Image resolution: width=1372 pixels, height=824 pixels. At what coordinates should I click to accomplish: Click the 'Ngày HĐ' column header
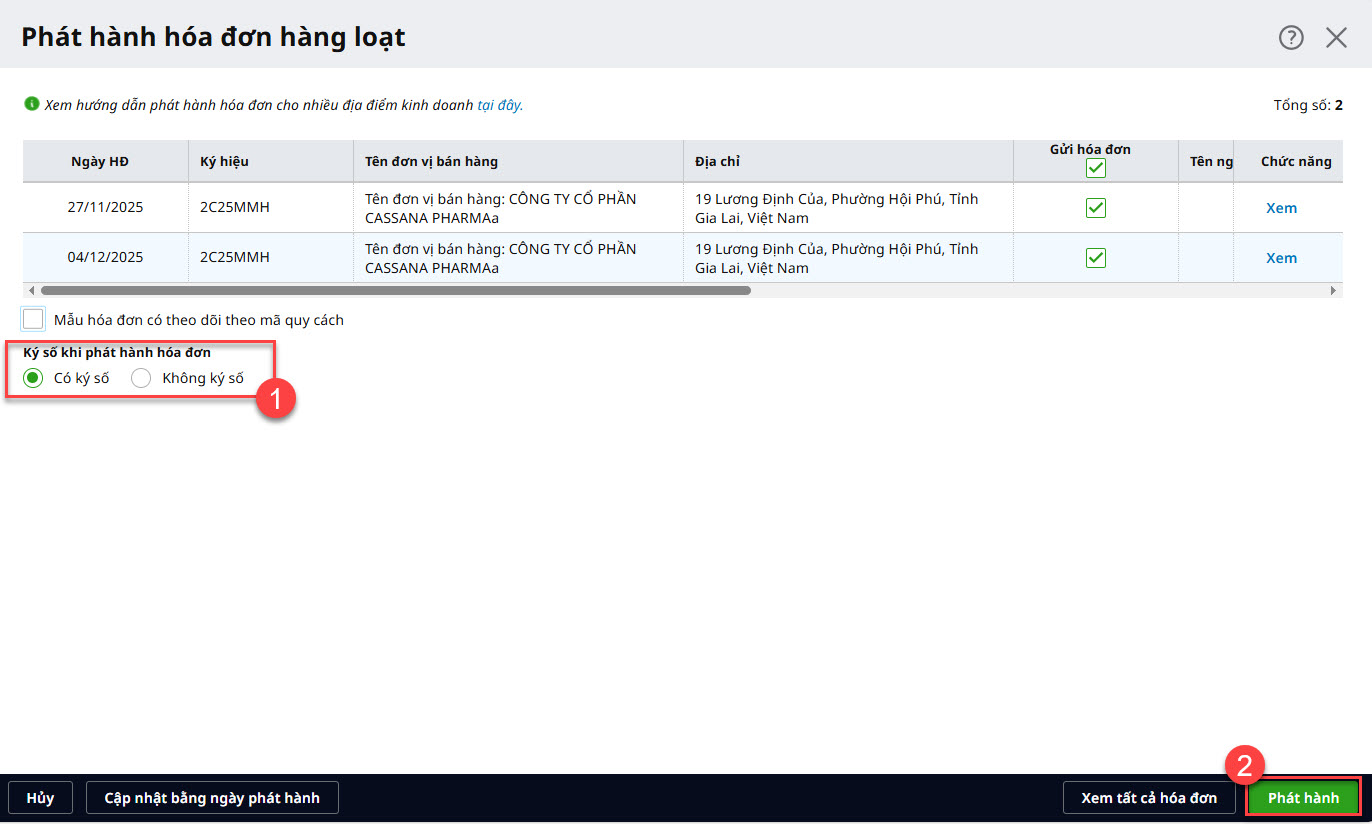point(100,162)
